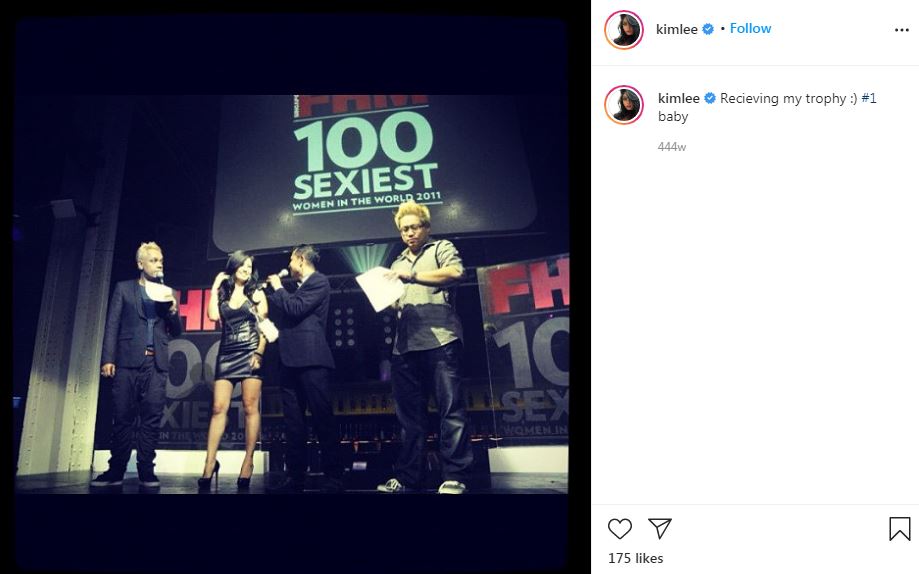This screenshot has width=919, height=574.
Task: Open the #1 hashtag link
Action: pyautogui.click(x=869, y=99)
